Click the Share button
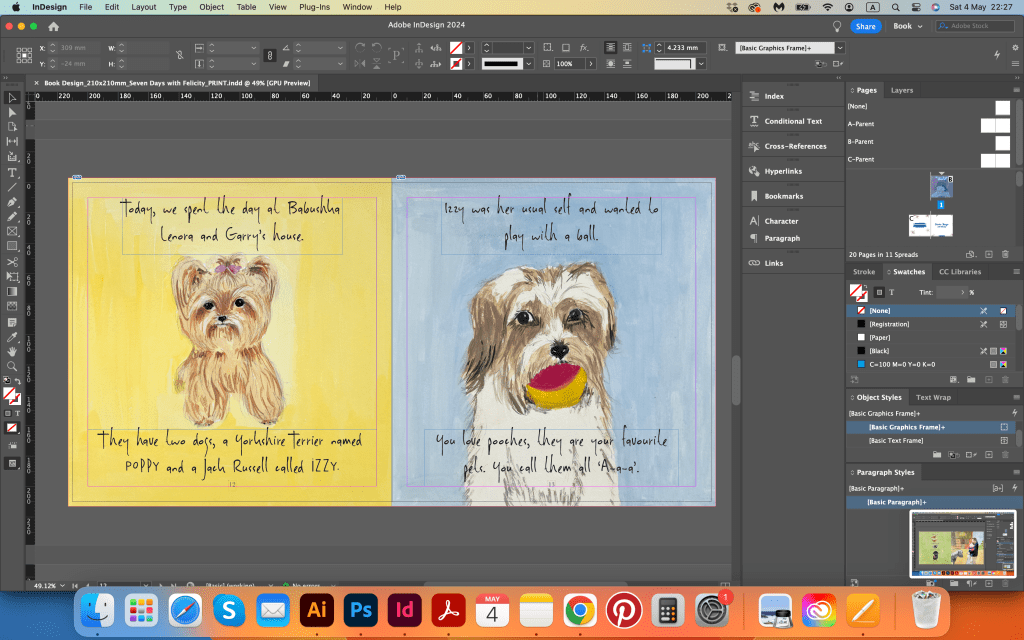Image resolution: width=1024 pixels, height=640 pixels. point(865,26)
